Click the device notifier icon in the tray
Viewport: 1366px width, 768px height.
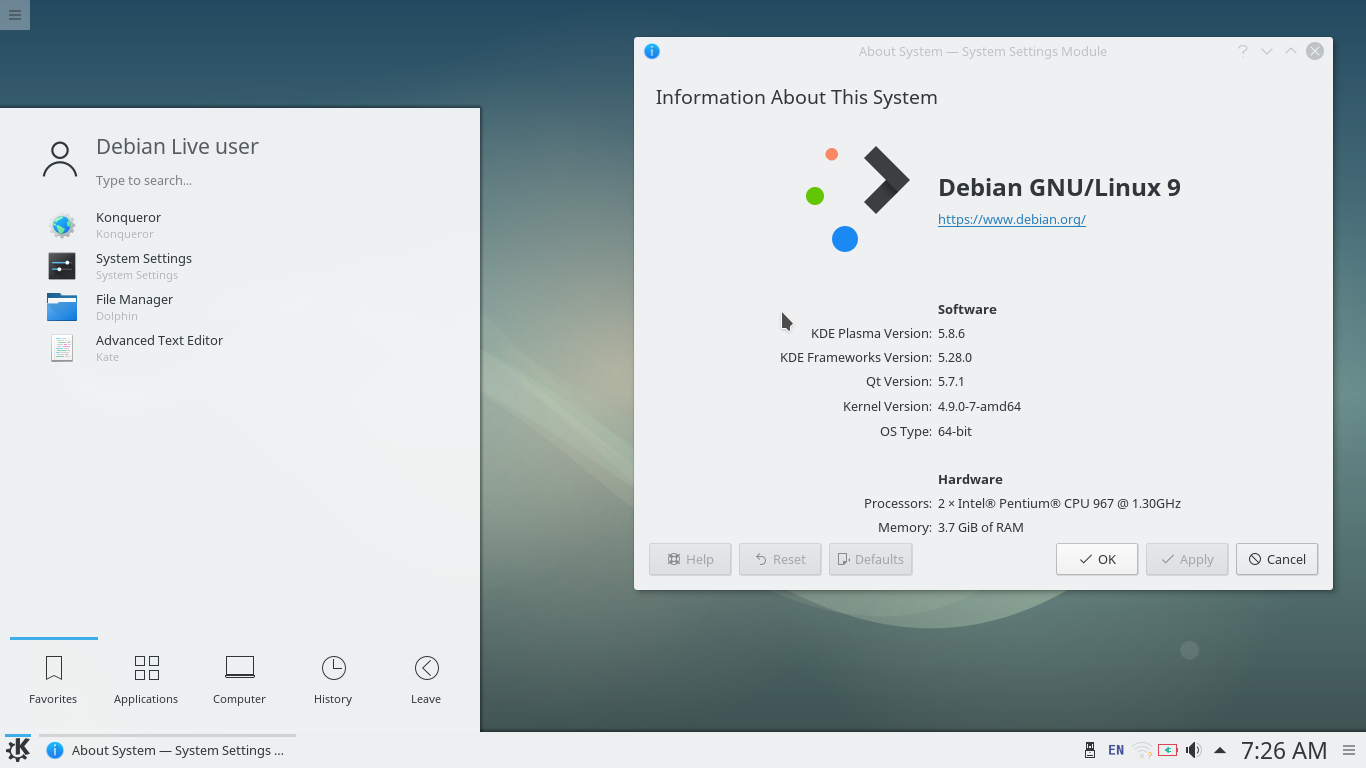click(x=1089, y=749)
